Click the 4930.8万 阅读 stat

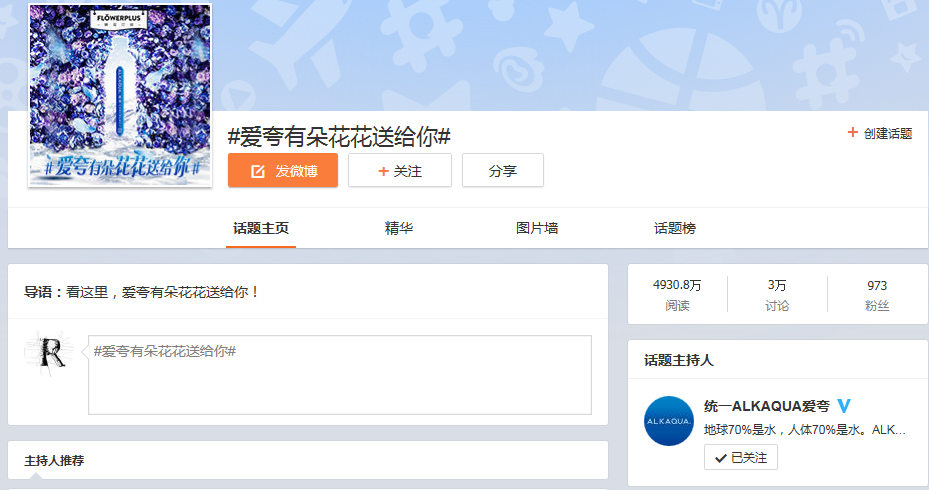pos(677,294)
